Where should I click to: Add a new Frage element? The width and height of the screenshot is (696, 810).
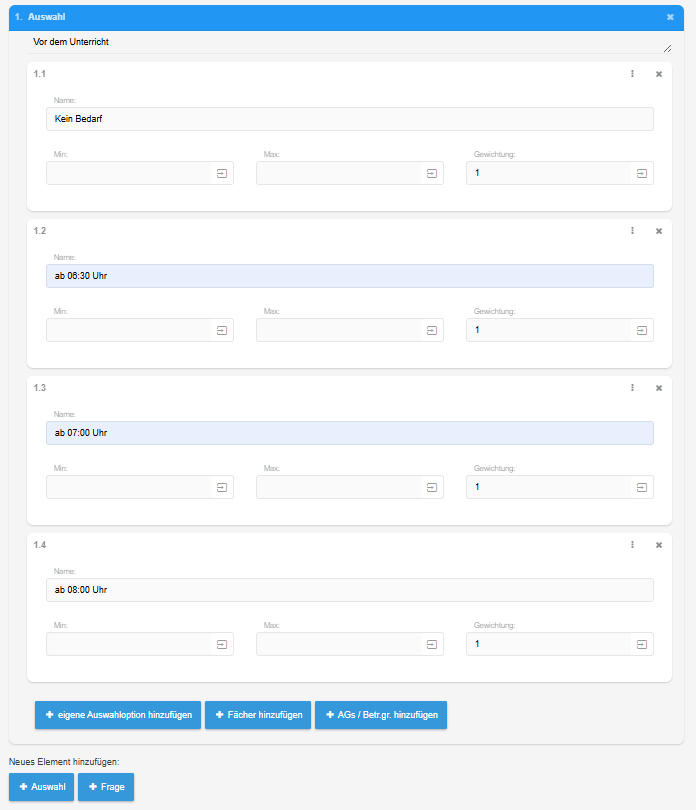pyautogui.click(x=106, y=787)
